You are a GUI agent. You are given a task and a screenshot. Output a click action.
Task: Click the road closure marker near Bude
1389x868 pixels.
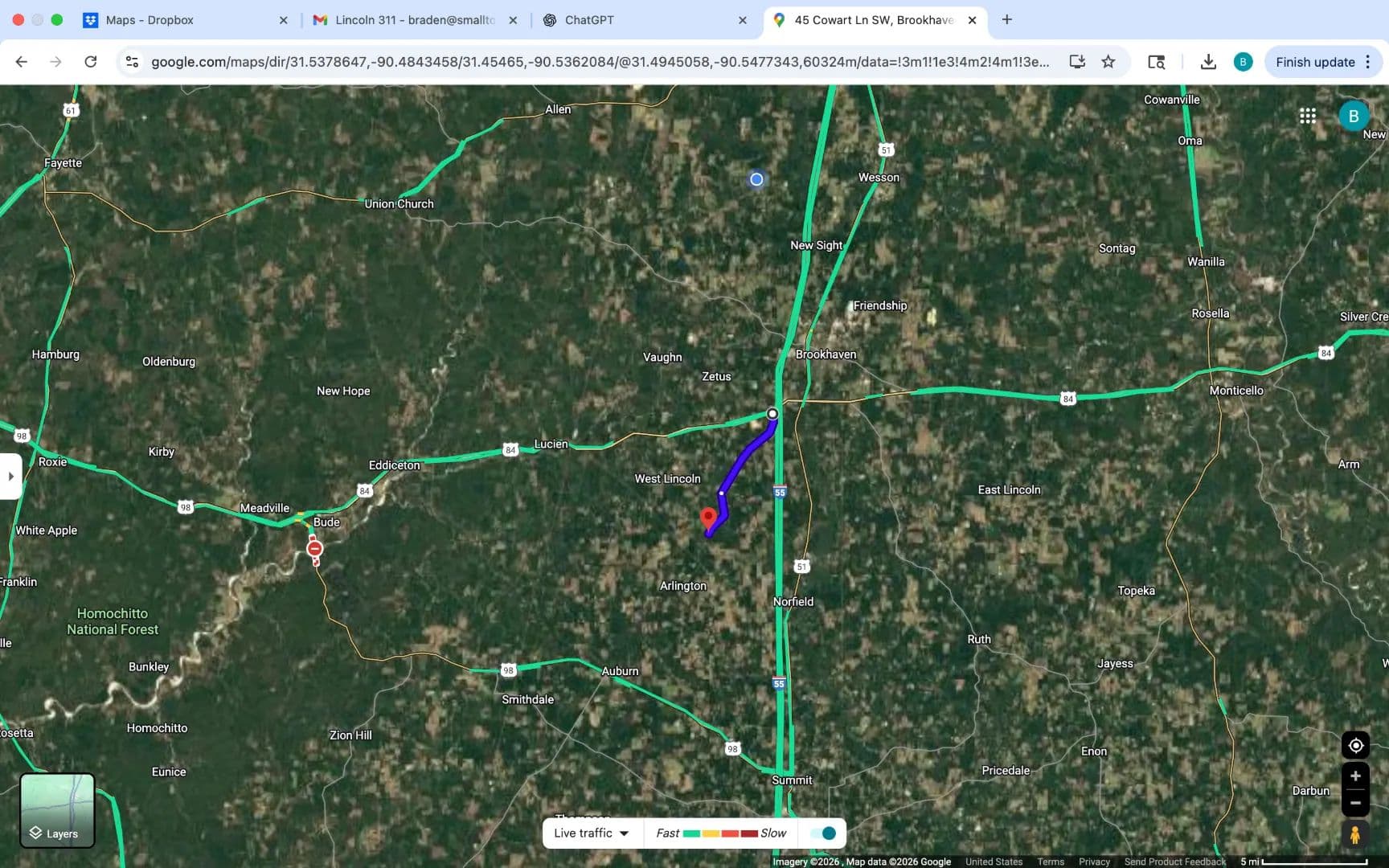[315, 549]
